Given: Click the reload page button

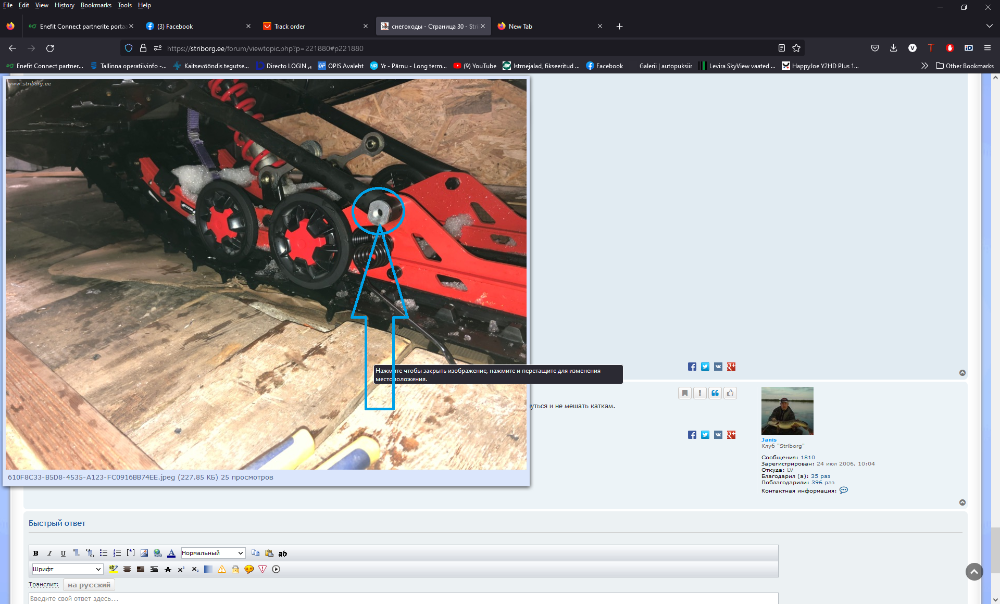Looking at the screenshot, I should (50, 47).
